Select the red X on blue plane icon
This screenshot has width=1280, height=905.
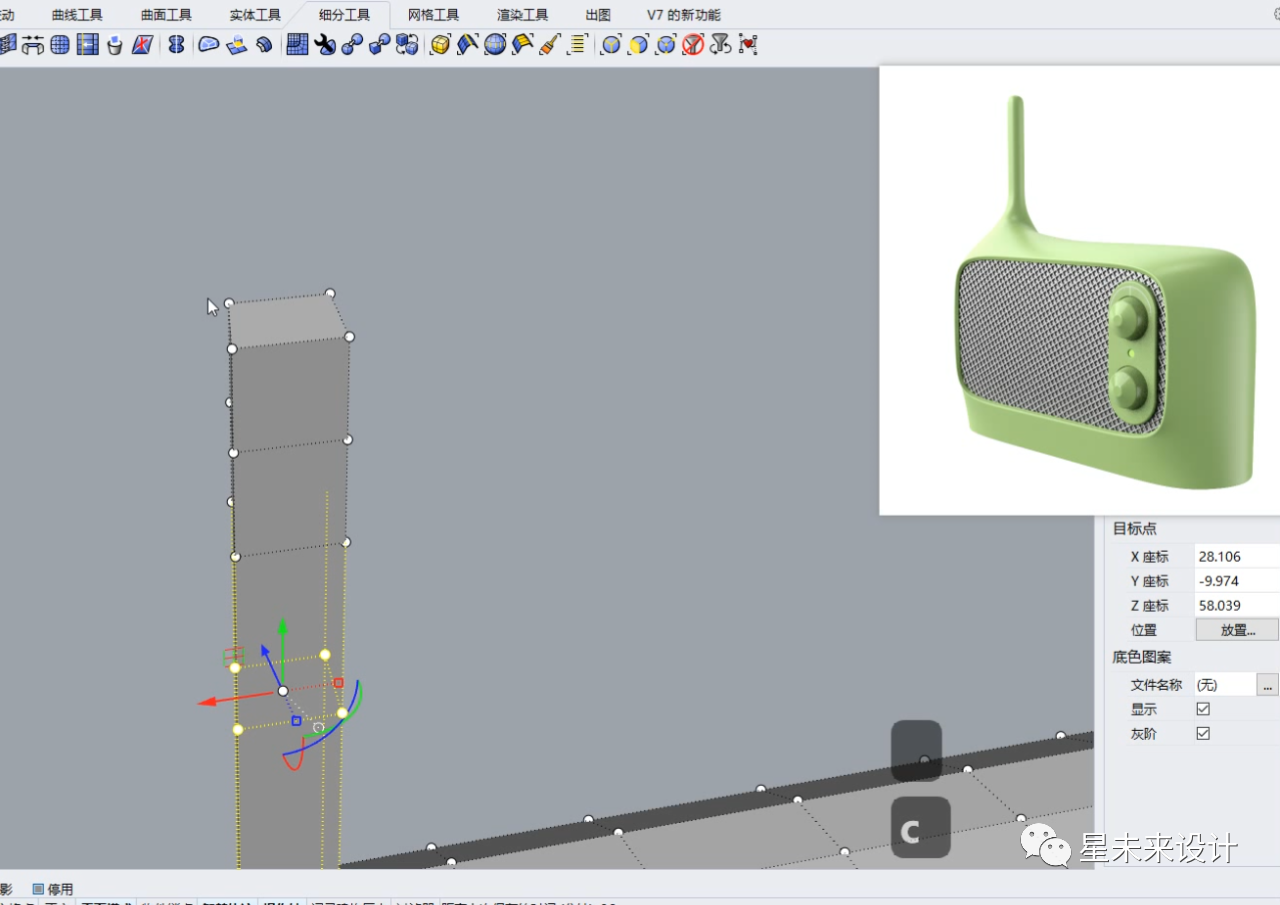tap(143, 44)
